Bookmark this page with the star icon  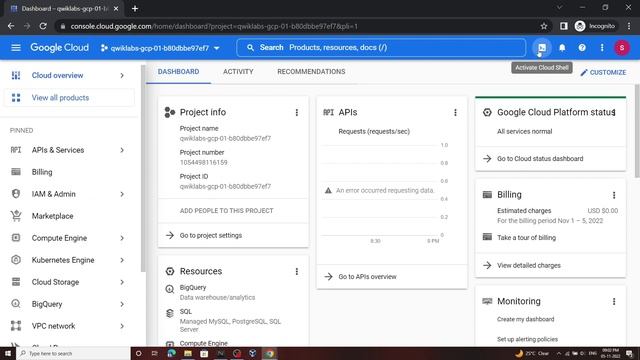544,26
